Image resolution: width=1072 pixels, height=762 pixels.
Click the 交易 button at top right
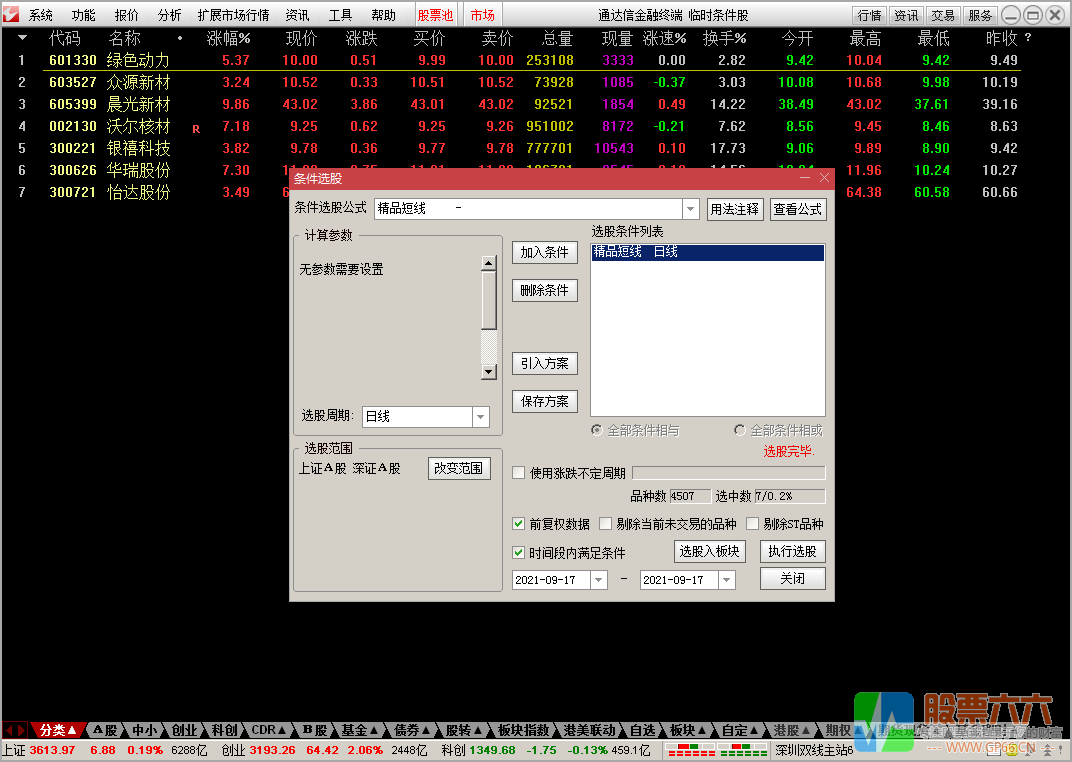click(943, 15)
